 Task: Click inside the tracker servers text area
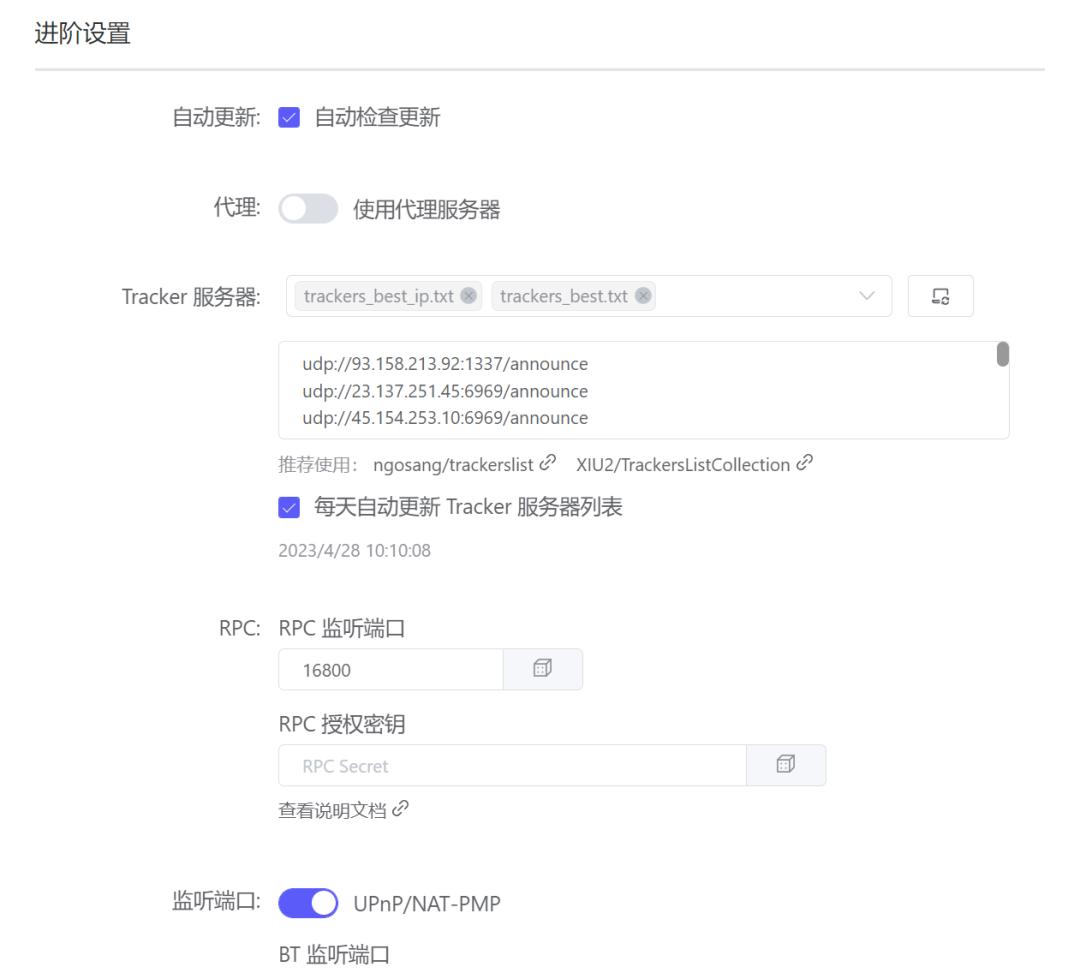pyautogui.click(x=640, y=390)
